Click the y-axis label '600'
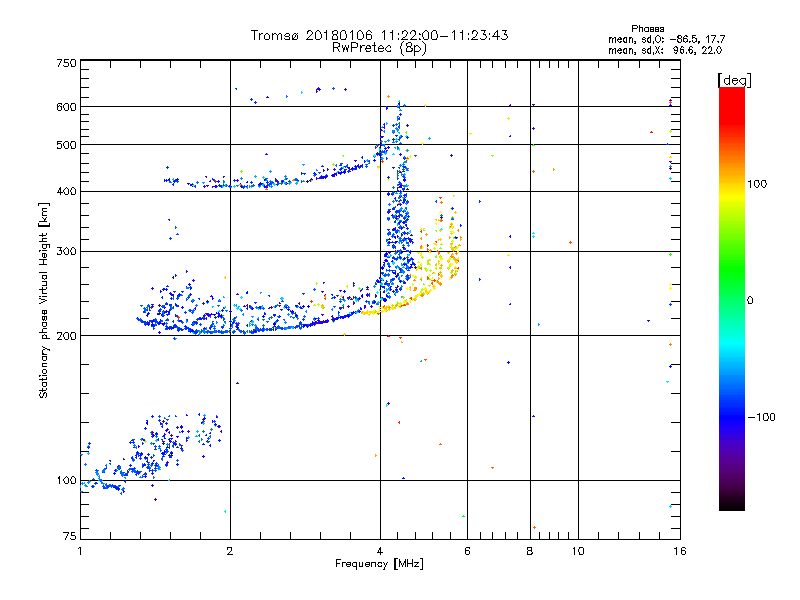Image resolution: width=800 pixels, height=600 pixels. click(x=66, y=107)
